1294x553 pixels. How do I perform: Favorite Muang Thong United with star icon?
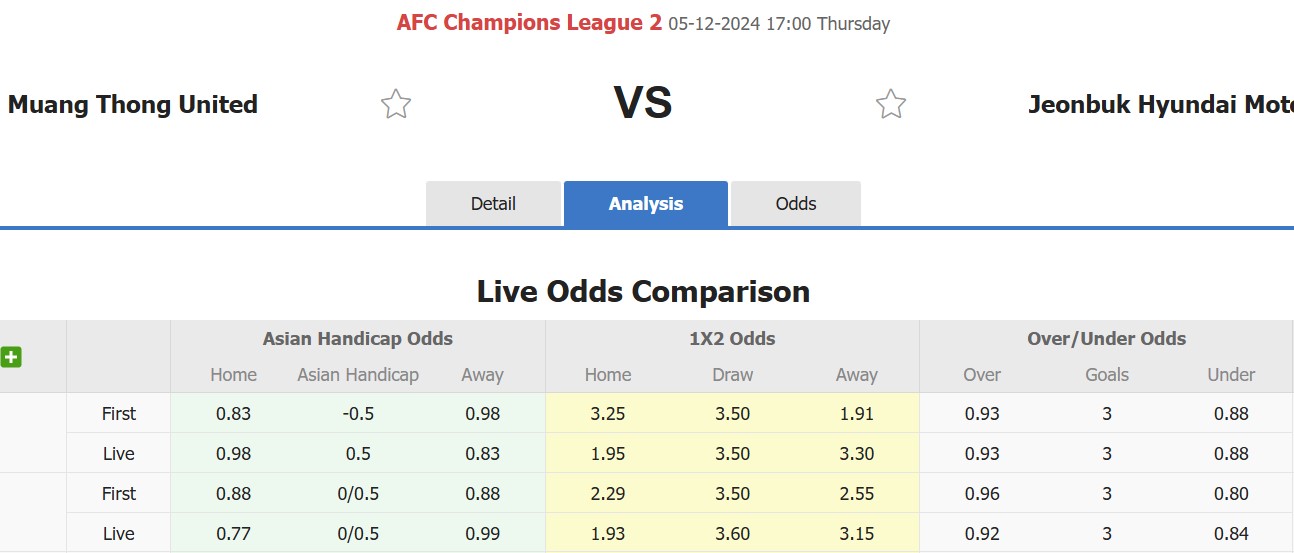pyautogui.click(x=396, y=104)
